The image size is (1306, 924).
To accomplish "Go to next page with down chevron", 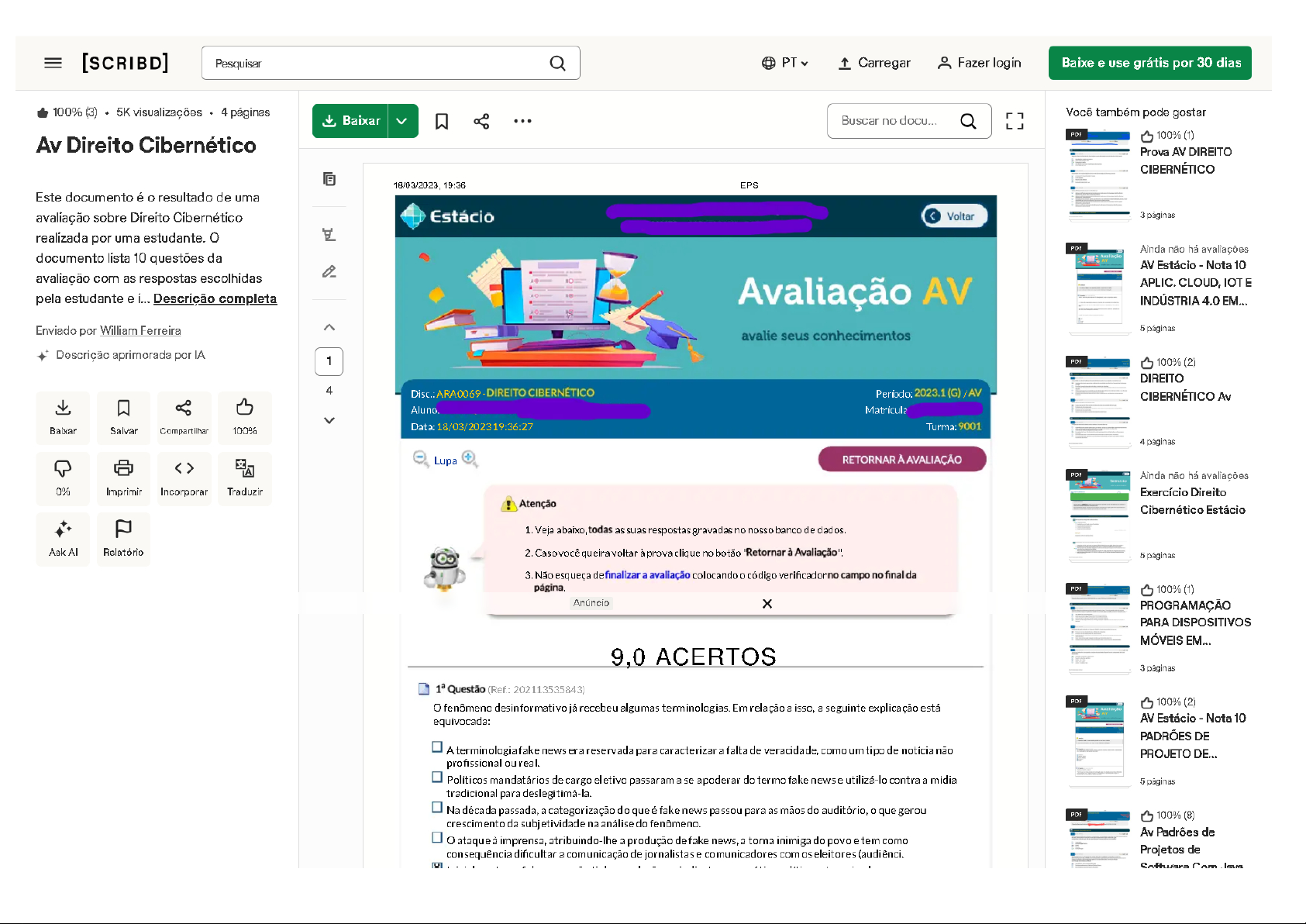I will pos(329,420).
